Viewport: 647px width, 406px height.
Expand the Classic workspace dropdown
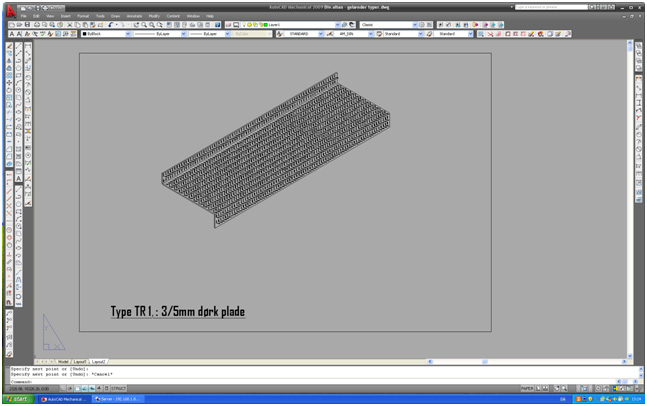pyautogui.click(x=415, y=25)
